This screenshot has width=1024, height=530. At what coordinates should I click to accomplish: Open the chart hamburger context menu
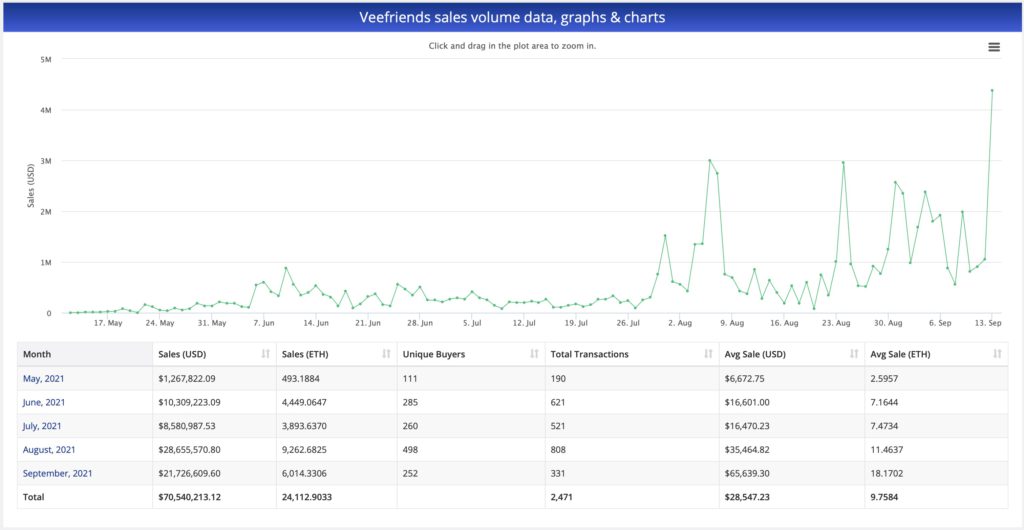click(x=993, y=47)
